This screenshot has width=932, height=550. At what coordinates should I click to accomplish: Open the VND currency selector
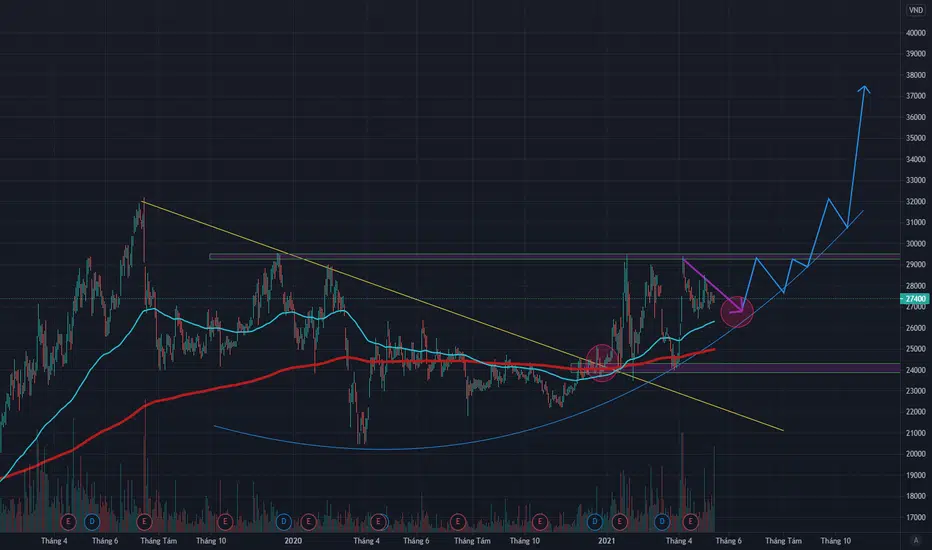[916, 10]
